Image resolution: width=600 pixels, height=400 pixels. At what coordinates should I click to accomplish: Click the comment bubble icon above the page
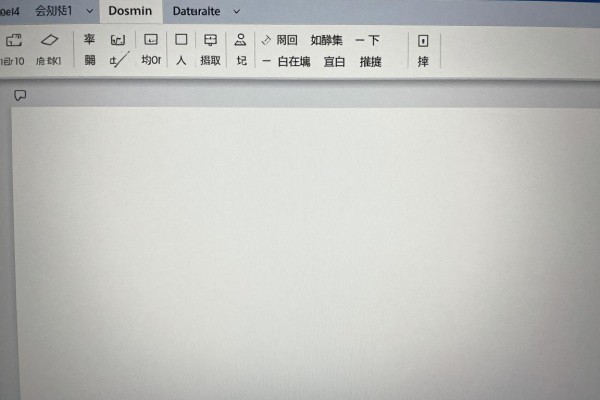(x=20, y=95)
